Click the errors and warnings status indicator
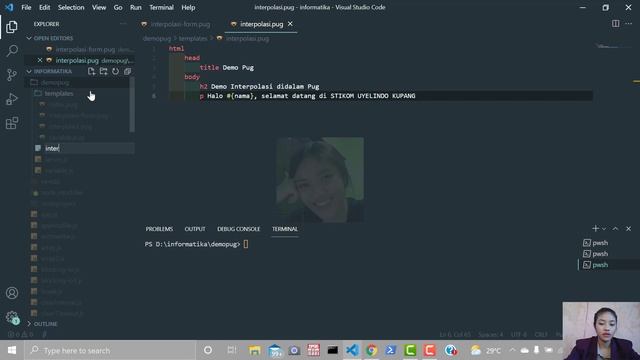 coord(20,335)
